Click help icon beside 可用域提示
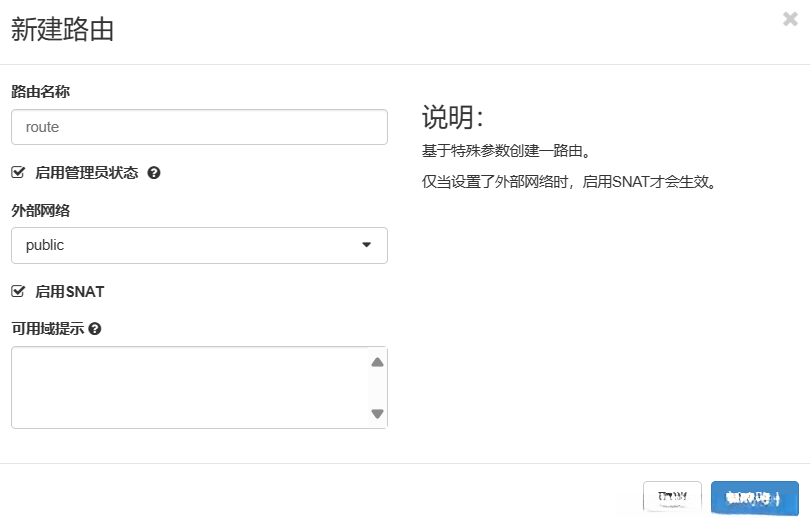Image resolution: width=810 pixels, height=525 pixels. coord(95,328)
